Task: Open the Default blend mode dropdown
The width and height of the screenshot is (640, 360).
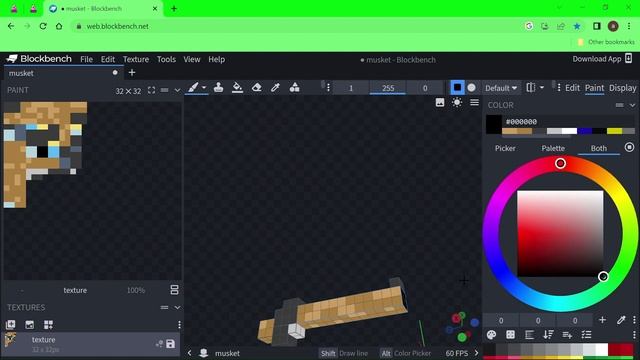Action: 501,88
